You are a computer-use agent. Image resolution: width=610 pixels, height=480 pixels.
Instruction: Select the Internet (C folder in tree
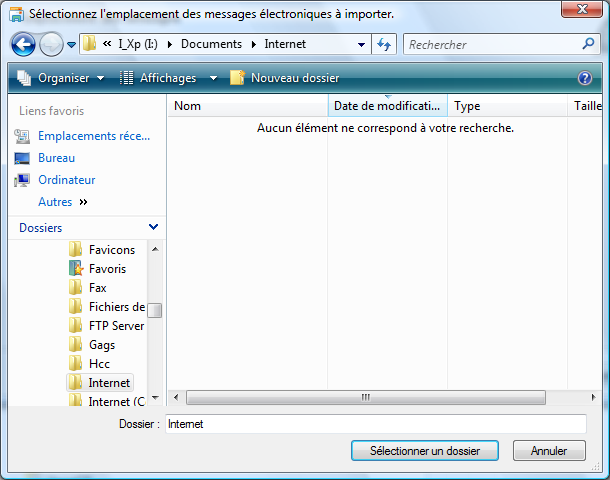pos(117,401)
